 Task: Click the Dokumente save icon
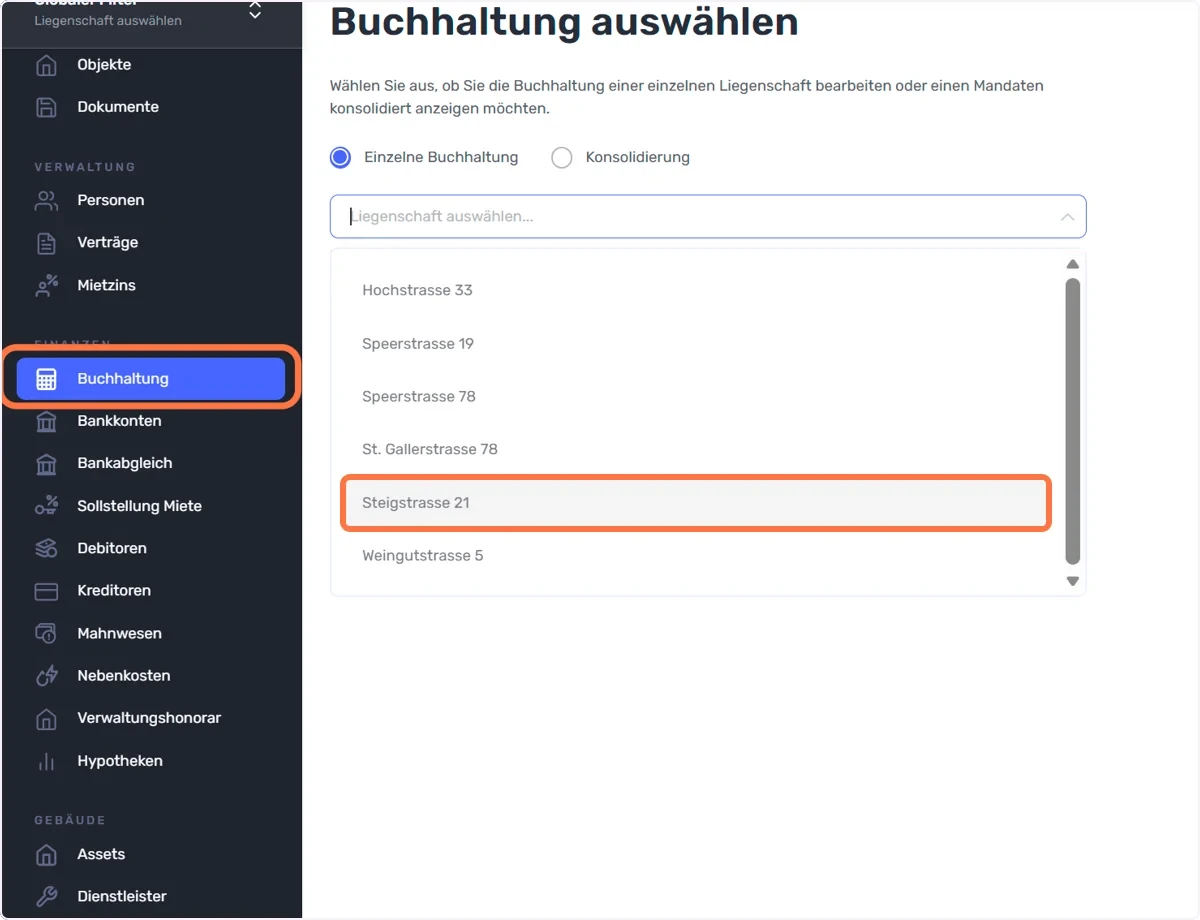(46, 107)
